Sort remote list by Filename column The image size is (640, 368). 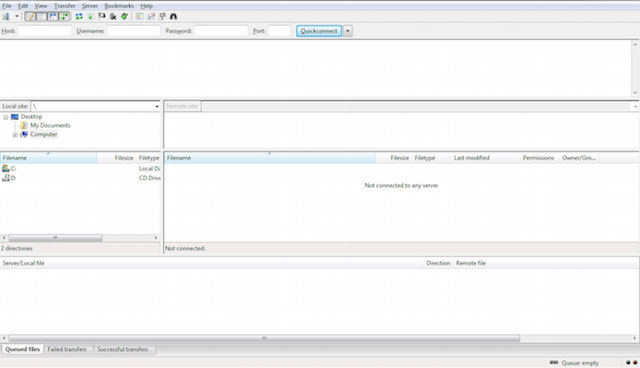(x=269, y=158)
